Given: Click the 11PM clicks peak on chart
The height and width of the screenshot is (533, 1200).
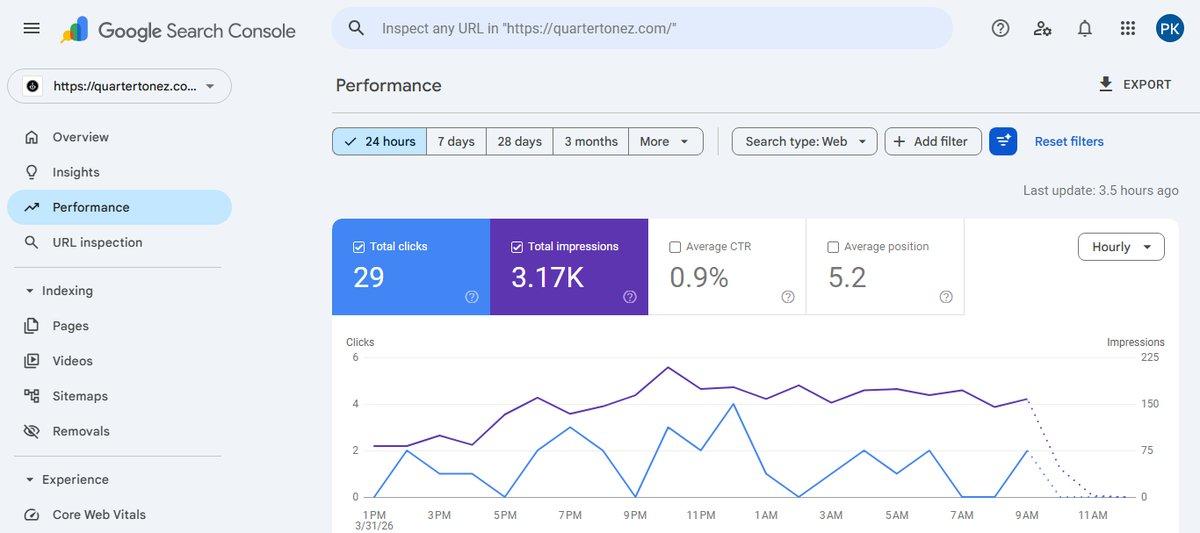Looking at the screenshot, I should tap(733, 404).
